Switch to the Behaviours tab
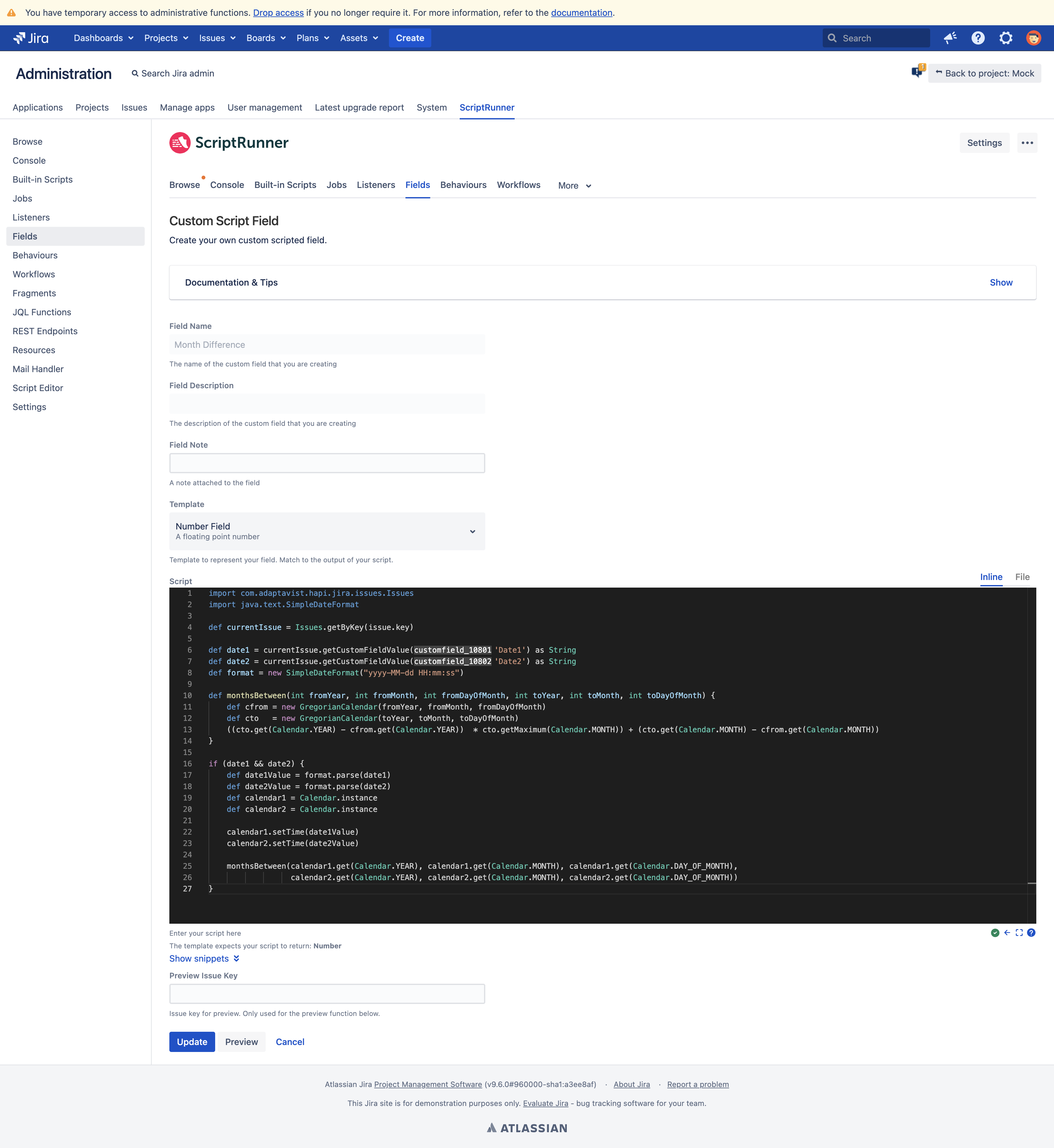The height and width of the screenshot is (1148, 1054). [463, 185]
